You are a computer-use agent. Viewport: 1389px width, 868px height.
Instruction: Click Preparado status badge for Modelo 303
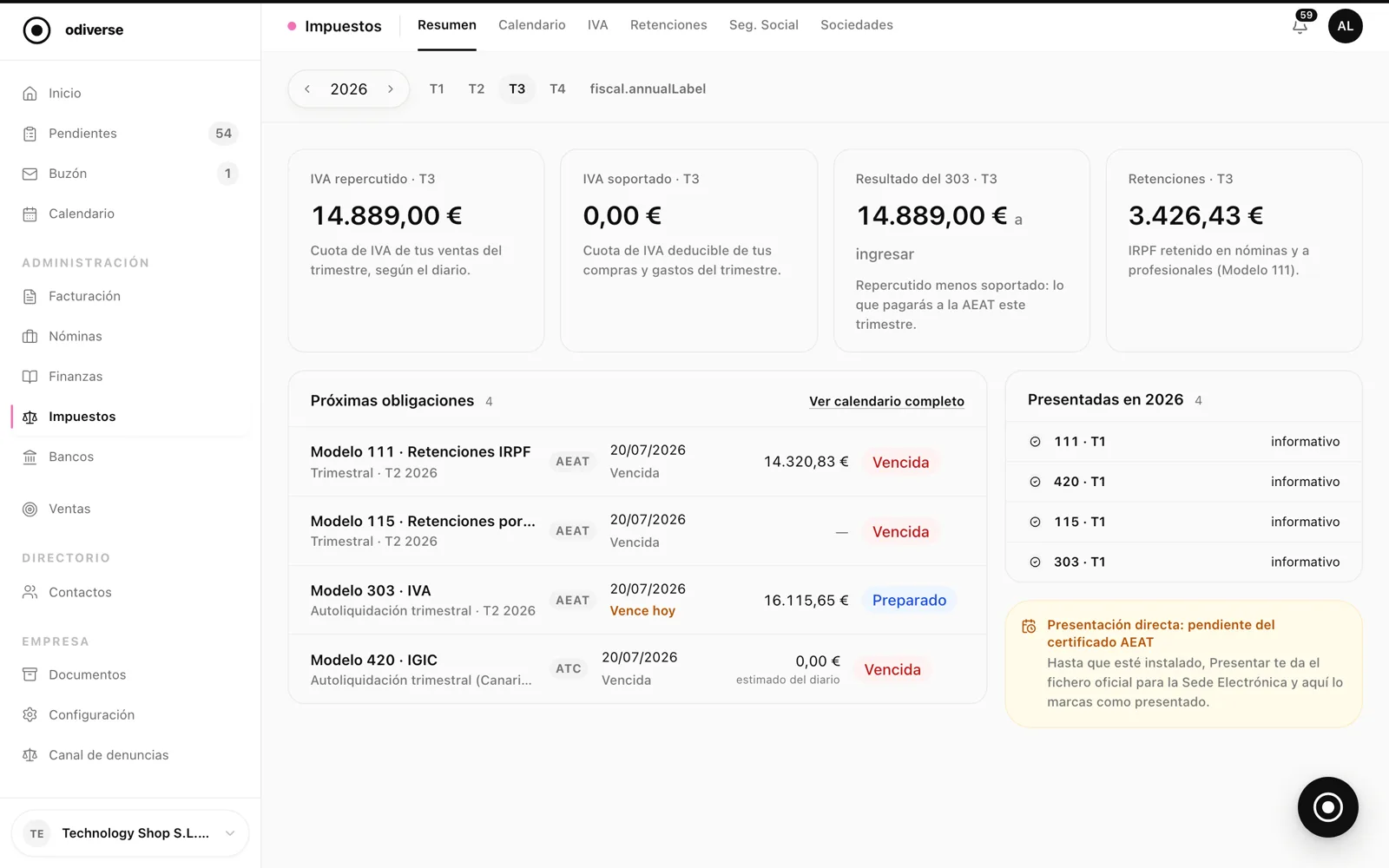pos(909,601)
